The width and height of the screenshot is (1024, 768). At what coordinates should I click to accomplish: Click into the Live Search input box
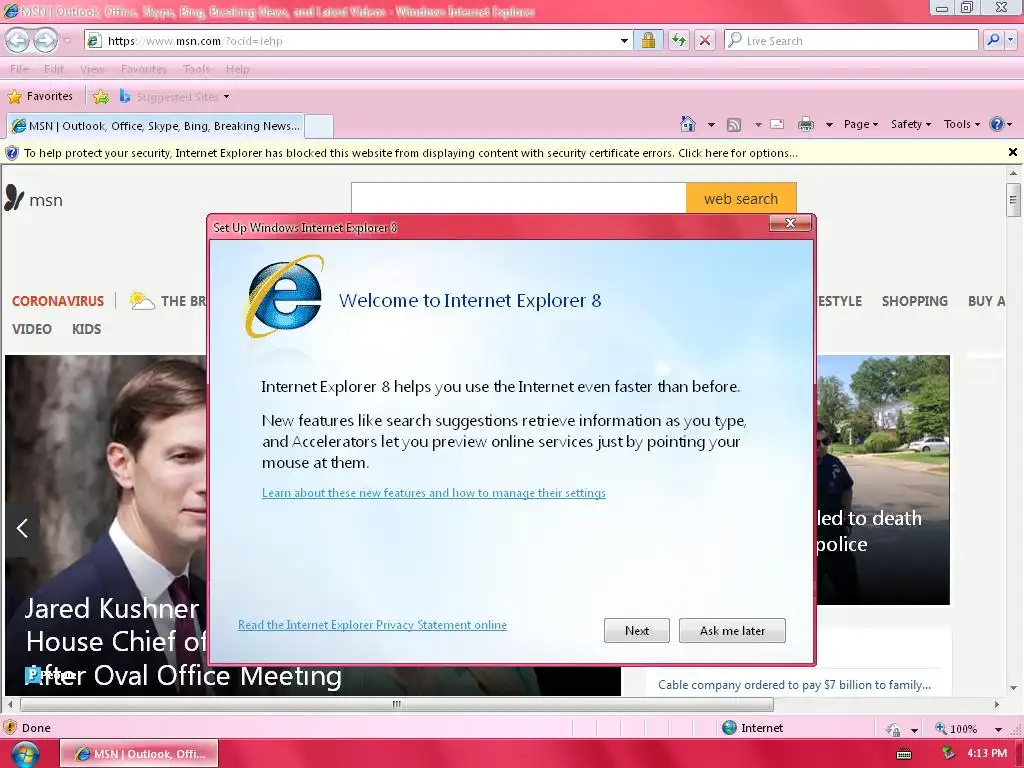852,40
